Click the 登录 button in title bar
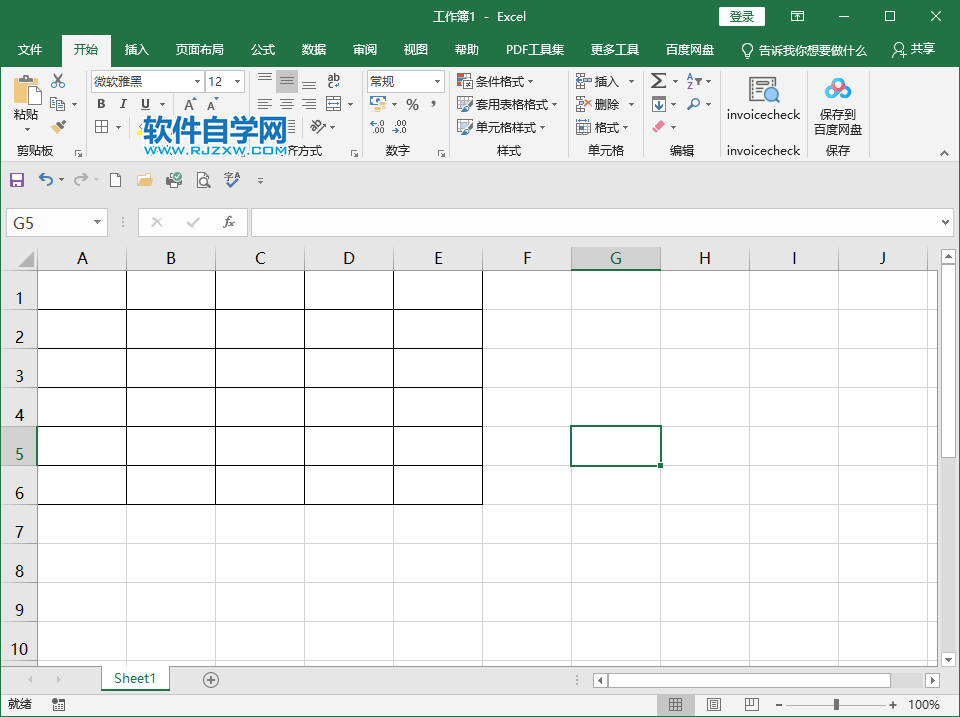Screen dimensions: 960x717 (742, 16)
